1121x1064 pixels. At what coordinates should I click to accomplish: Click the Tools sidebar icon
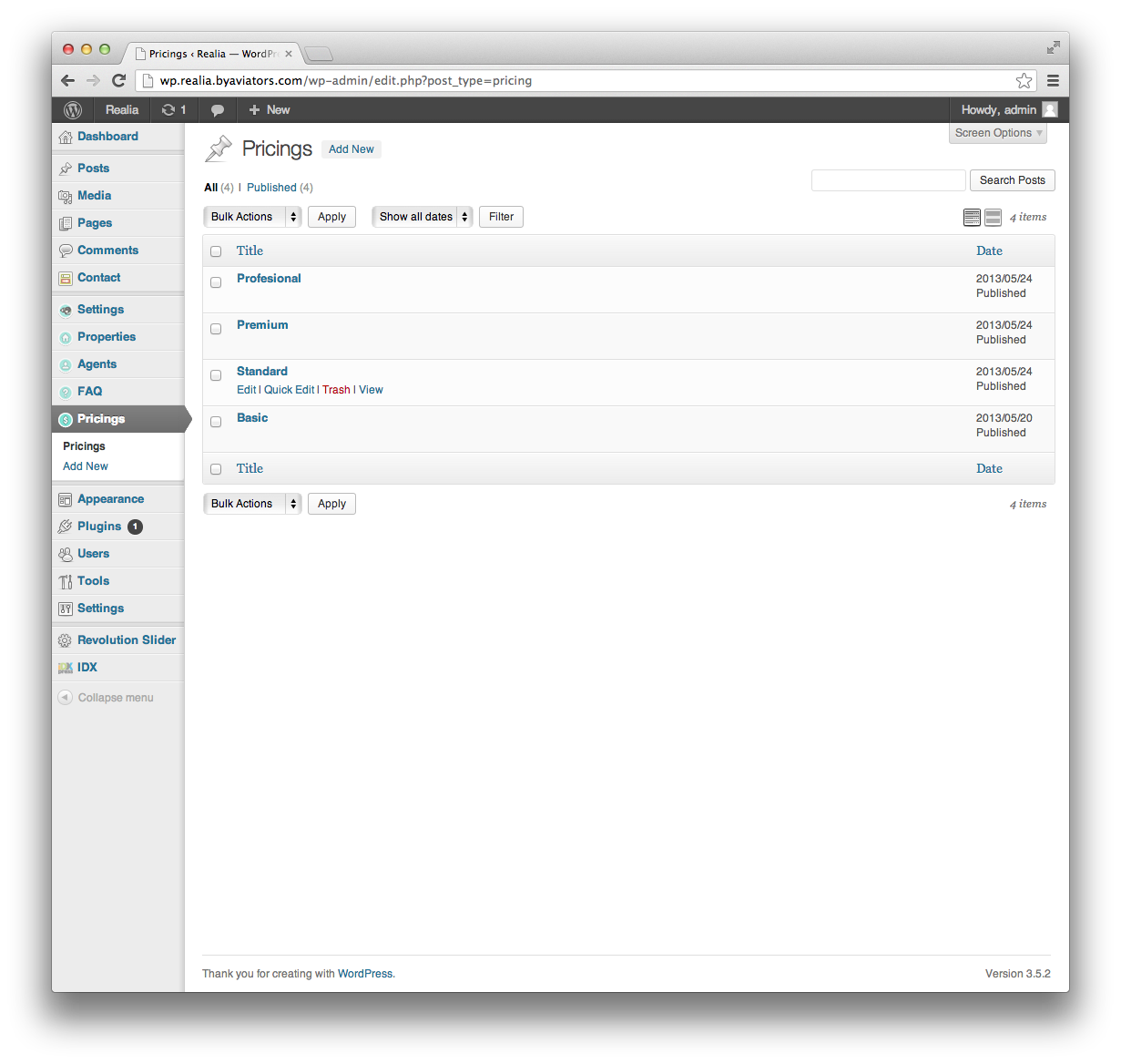[x=66, y=581]
